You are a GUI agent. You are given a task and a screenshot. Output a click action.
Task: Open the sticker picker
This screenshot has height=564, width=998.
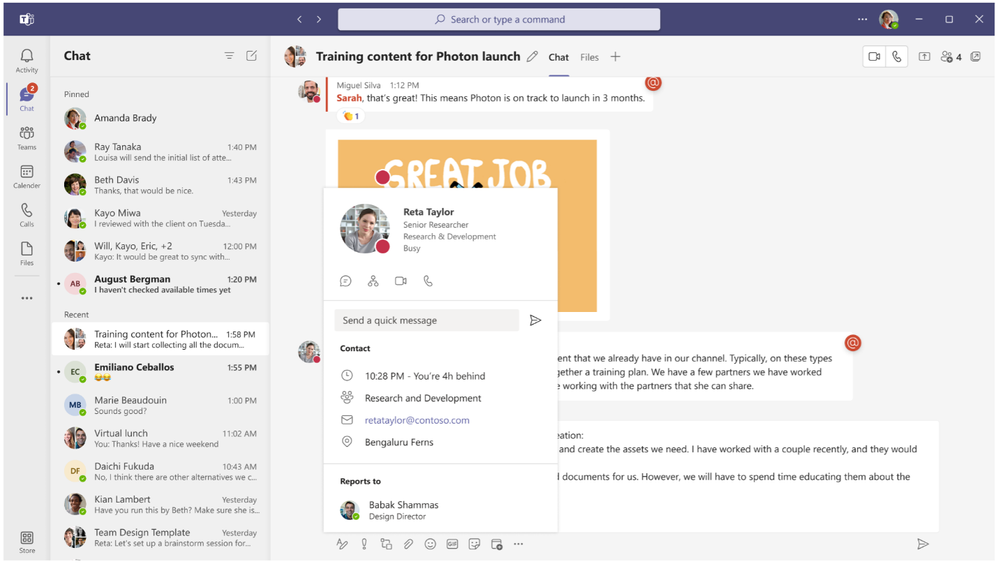tap(474, 544)
